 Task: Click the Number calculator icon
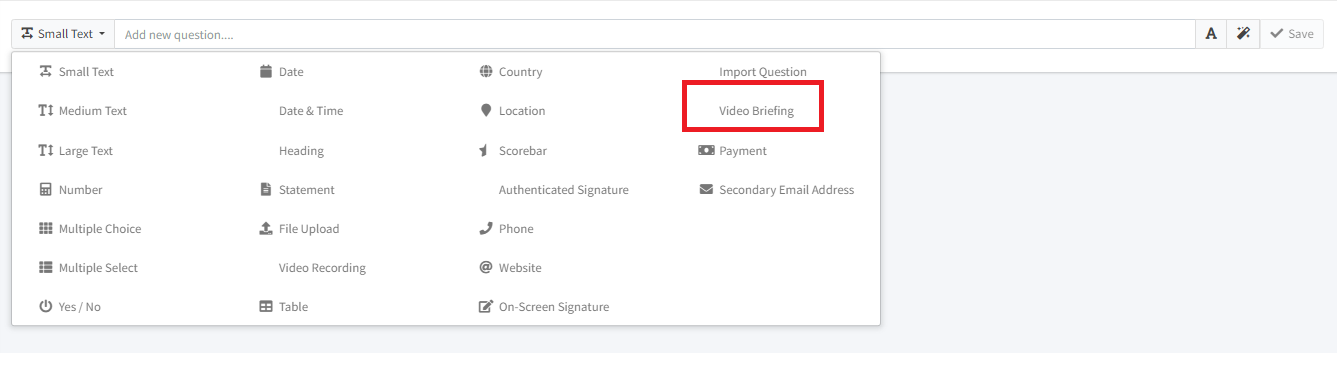tap(45, 189)
